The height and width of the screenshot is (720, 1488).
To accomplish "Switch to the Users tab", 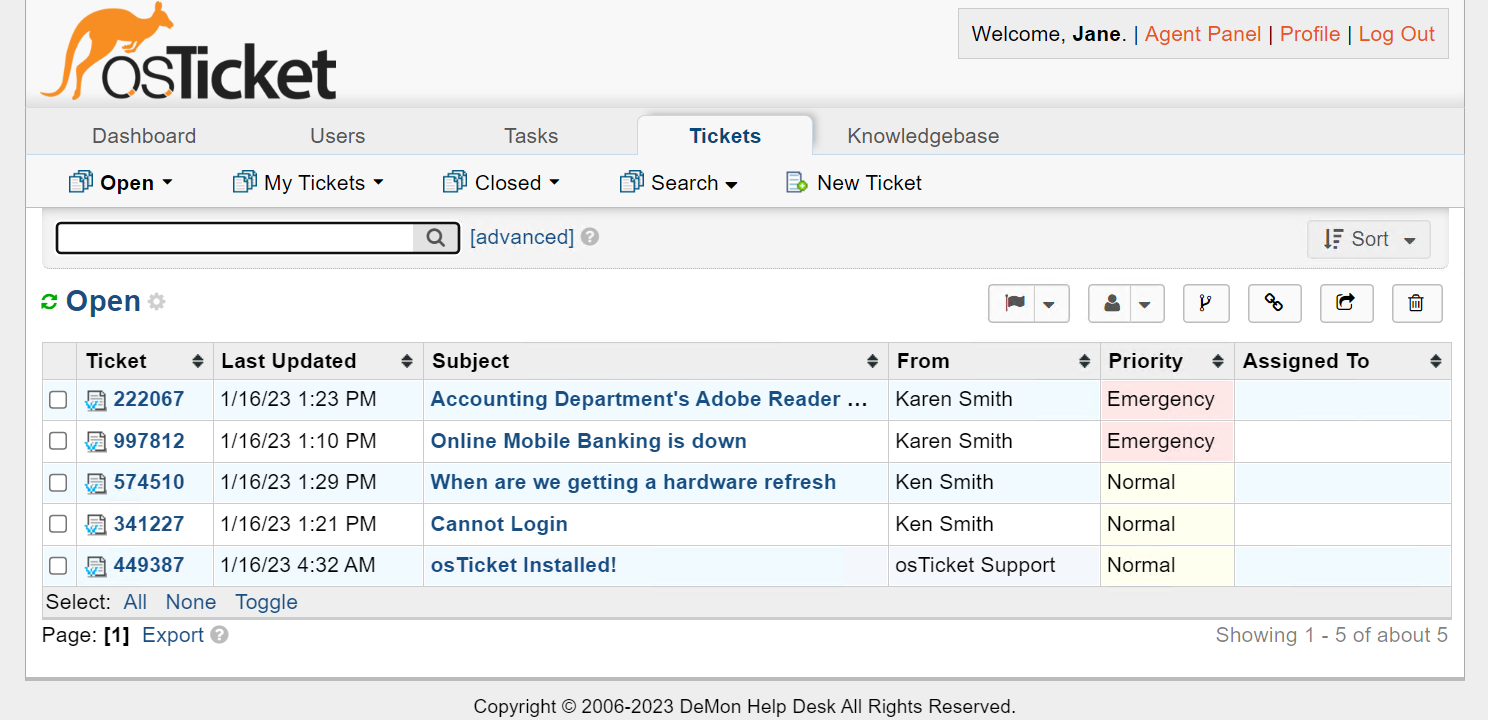I will click(338, 136).
